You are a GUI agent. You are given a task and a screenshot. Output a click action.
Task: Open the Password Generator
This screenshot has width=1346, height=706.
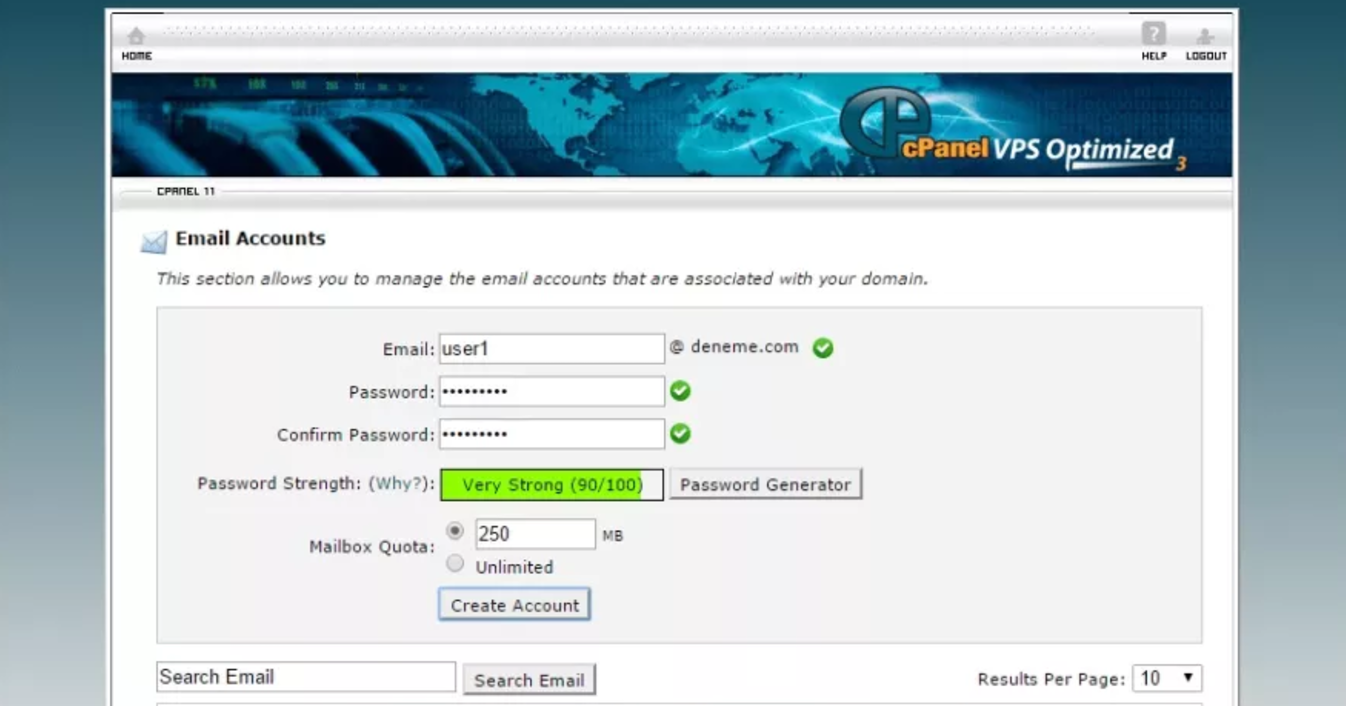(765, 484)
